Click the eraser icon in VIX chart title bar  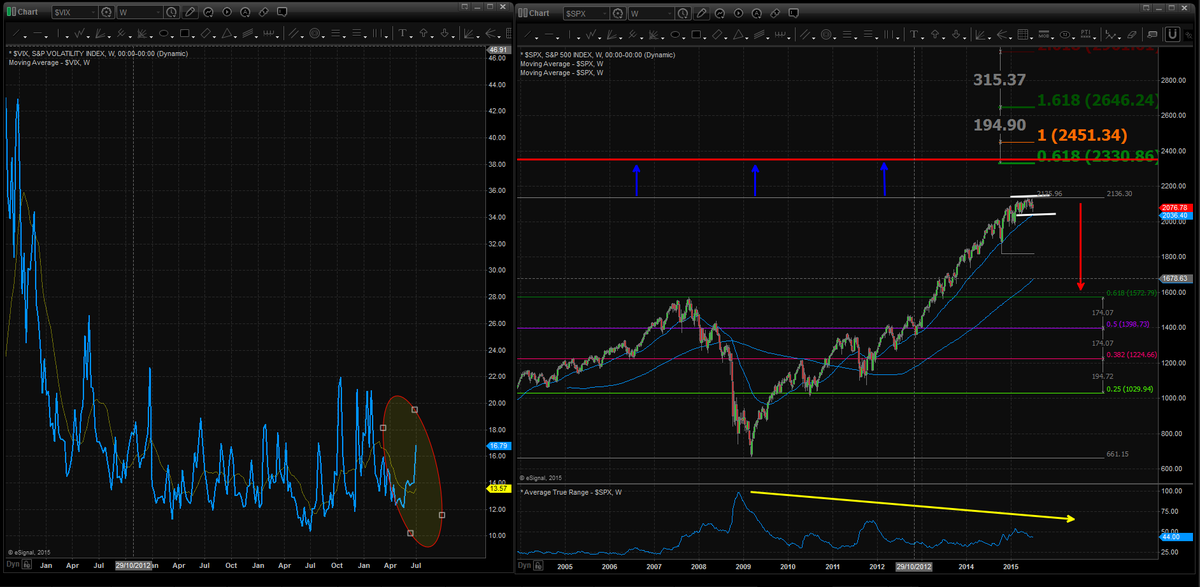point(263,12)
